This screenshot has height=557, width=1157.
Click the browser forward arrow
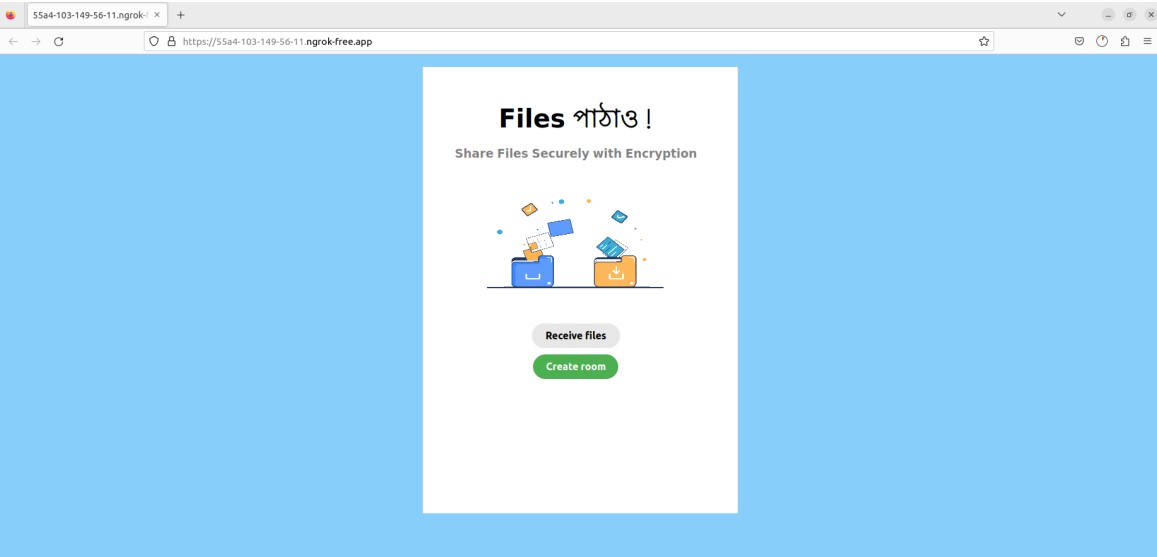(x=36, y=41)
